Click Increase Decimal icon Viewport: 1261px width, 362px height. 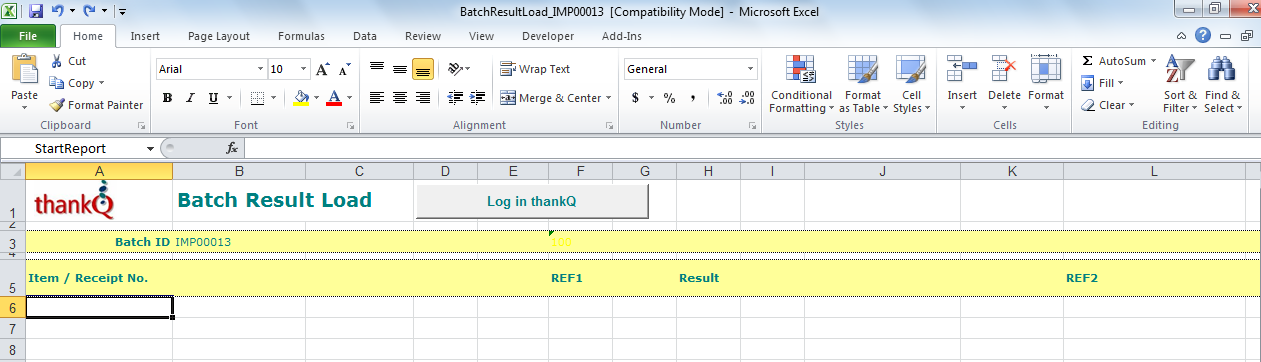(x=725, y=98)
